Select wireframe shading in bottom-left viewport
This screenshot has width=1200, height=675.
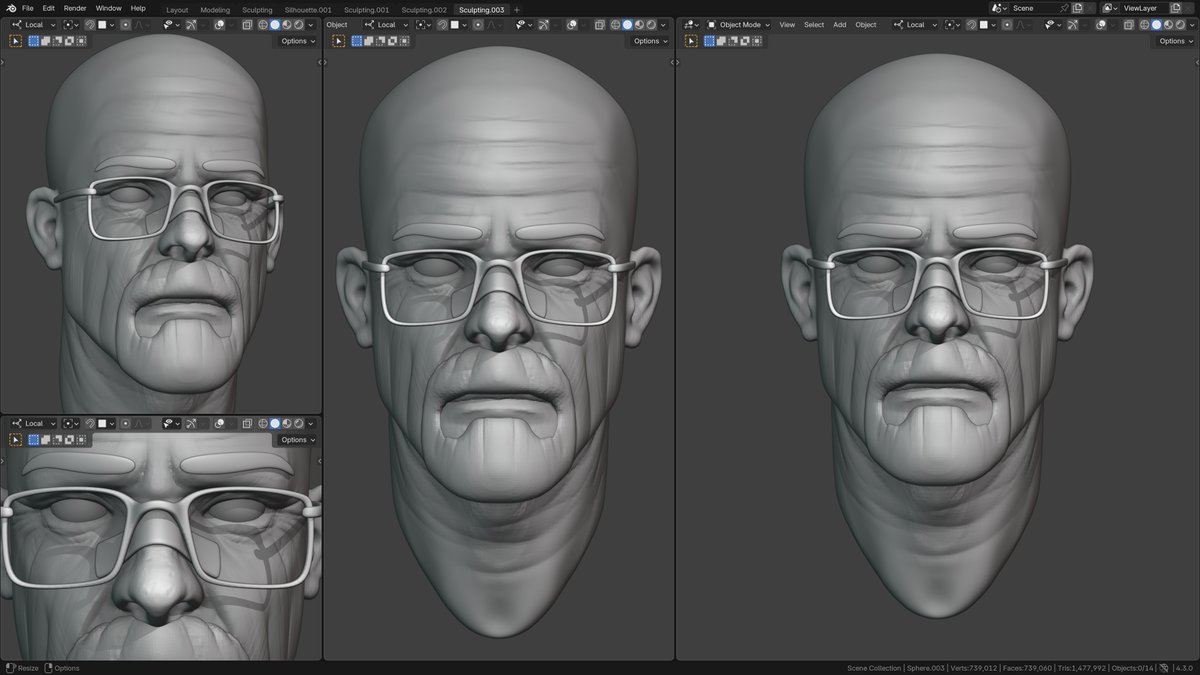(263, 423)
